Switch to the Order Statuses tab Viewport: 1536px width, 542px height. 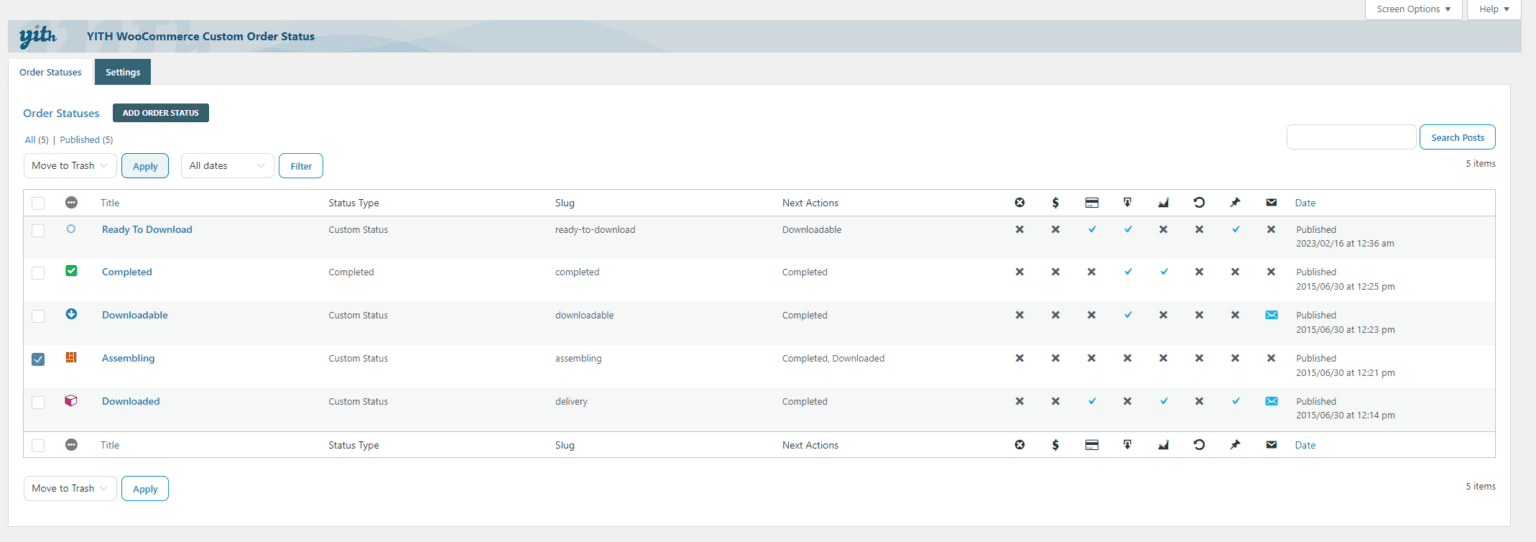(x=50, y=72)
